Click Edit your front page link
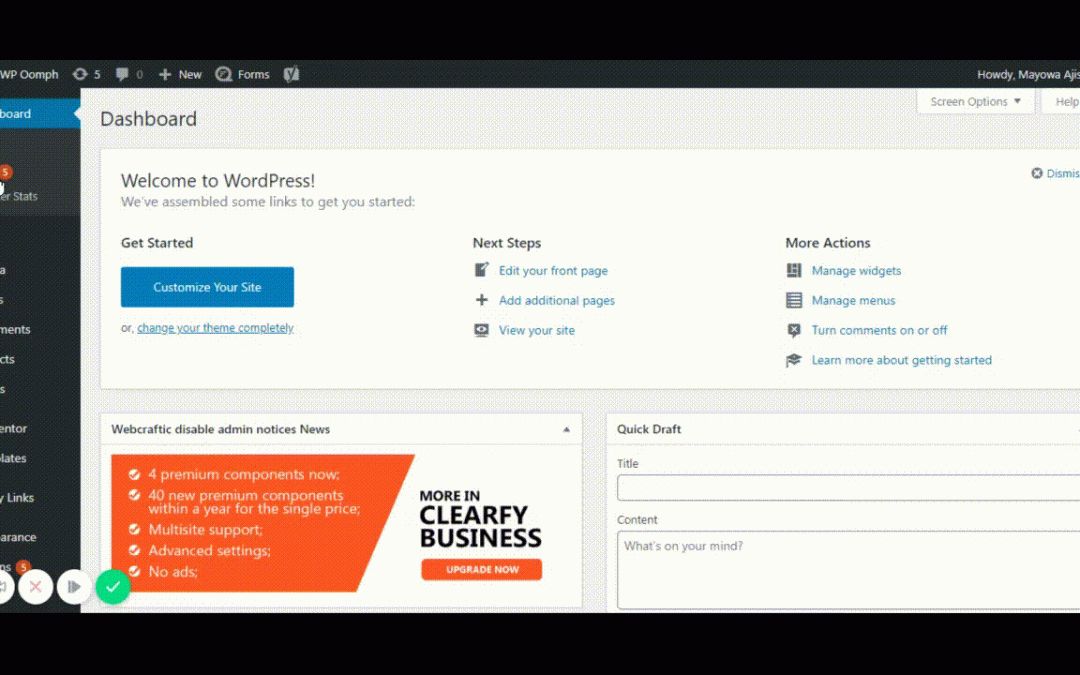Image resolution: width=1080 pixels, height=675 pixels. 553,271
